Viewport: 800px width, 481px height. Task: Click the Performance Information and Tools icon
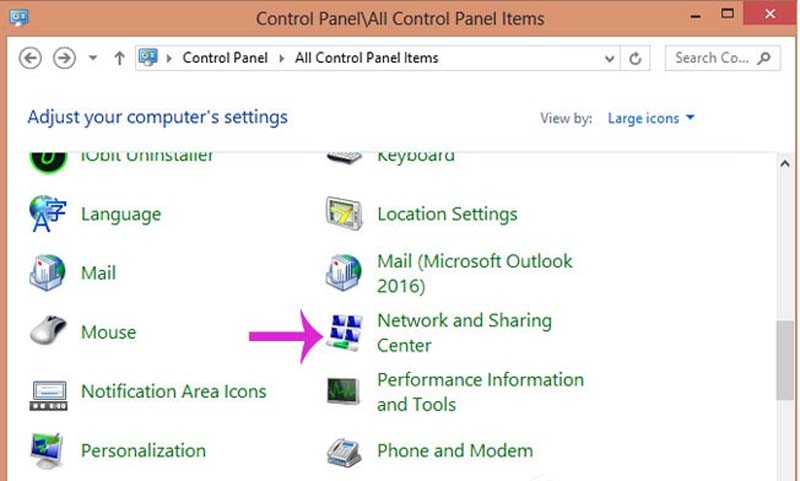tap(344, 392)
